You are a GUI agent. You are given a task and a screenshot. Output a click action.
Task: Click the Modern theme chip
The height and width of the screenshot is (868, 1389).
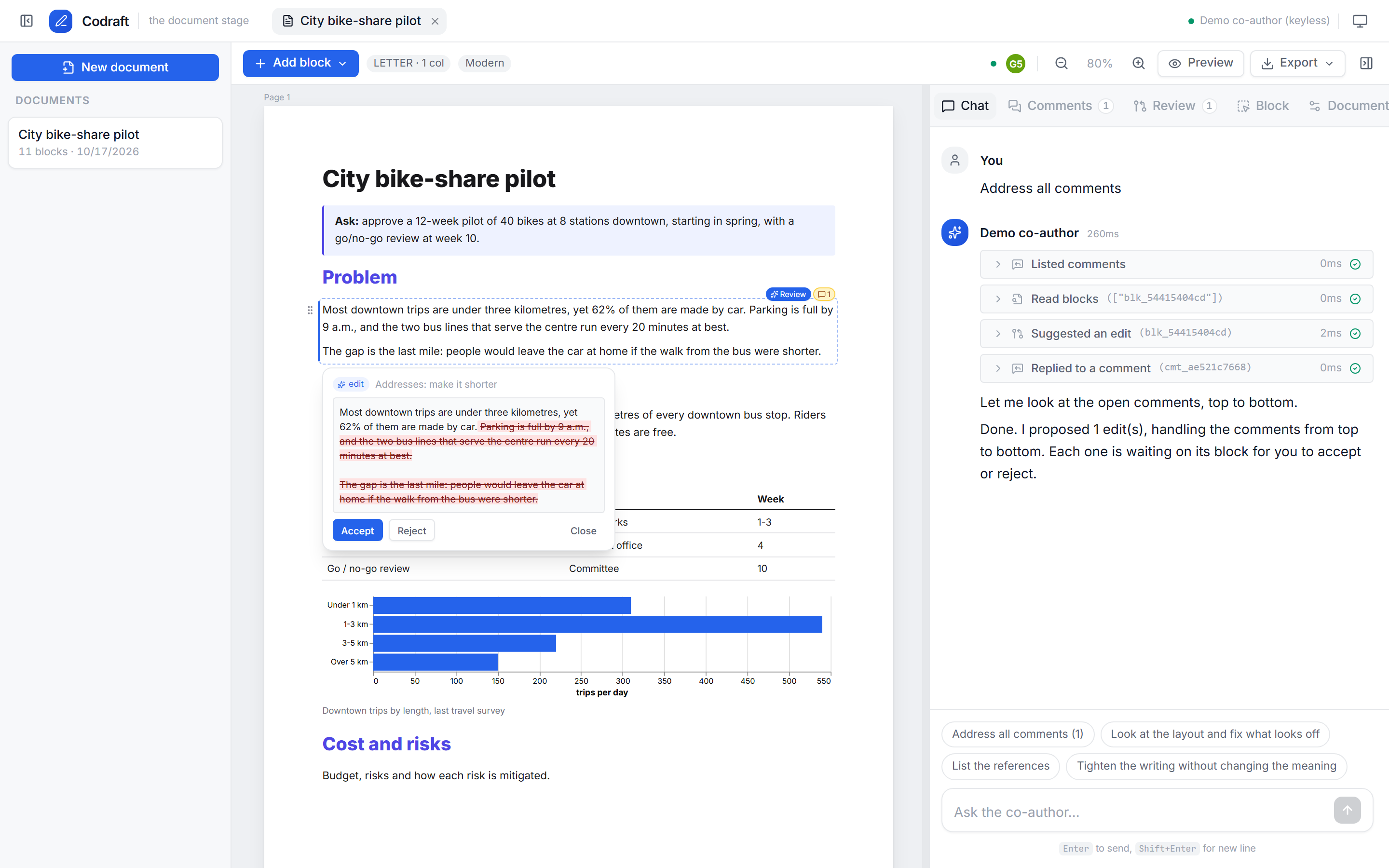[484, 63]
